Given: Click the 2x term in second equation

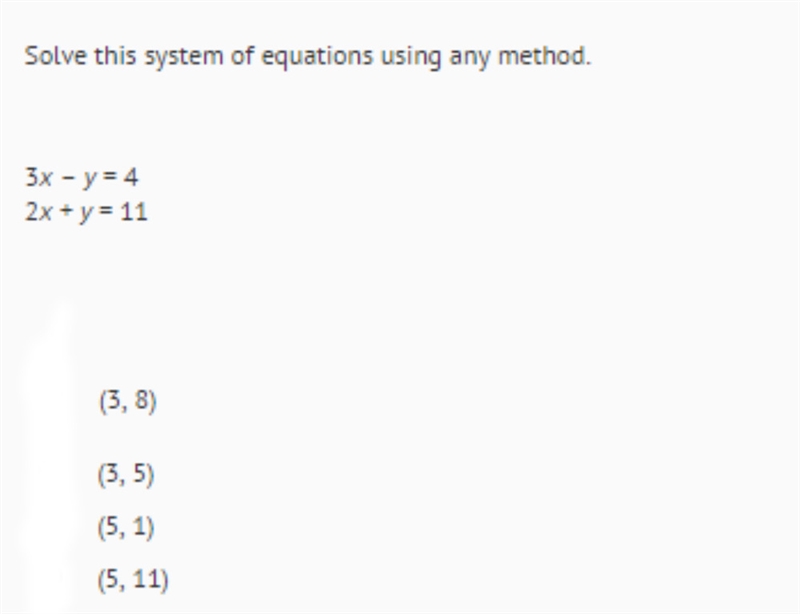Looking at the screenshot, I should coord(39,212).
